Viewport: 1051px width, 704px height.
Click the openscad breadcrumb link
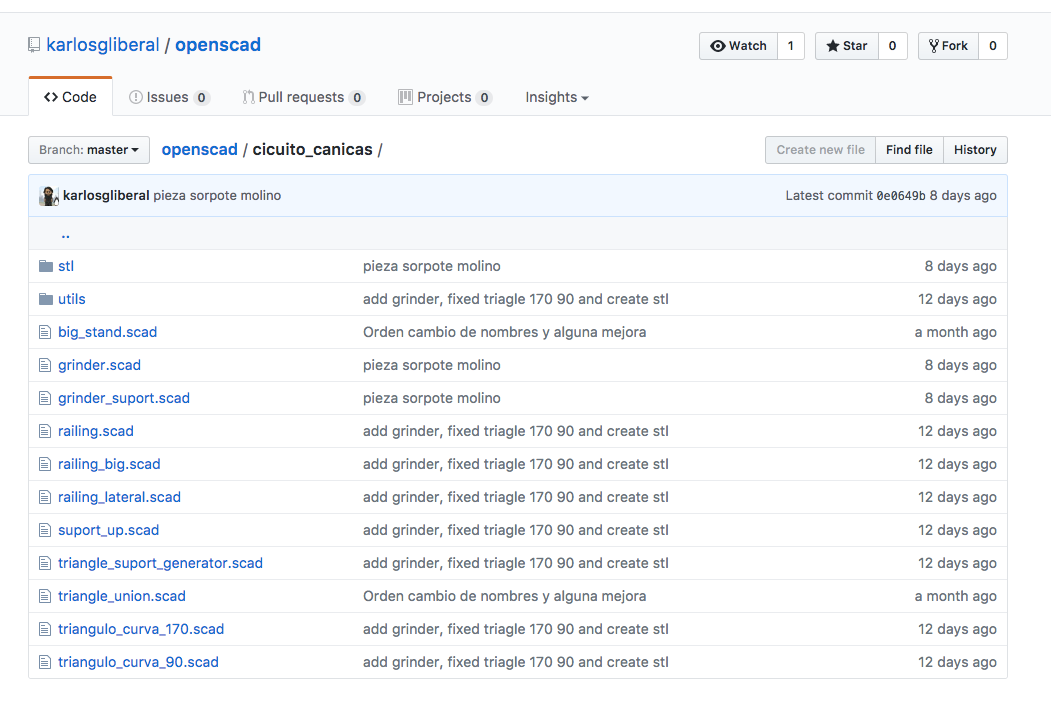click(200, 150)
